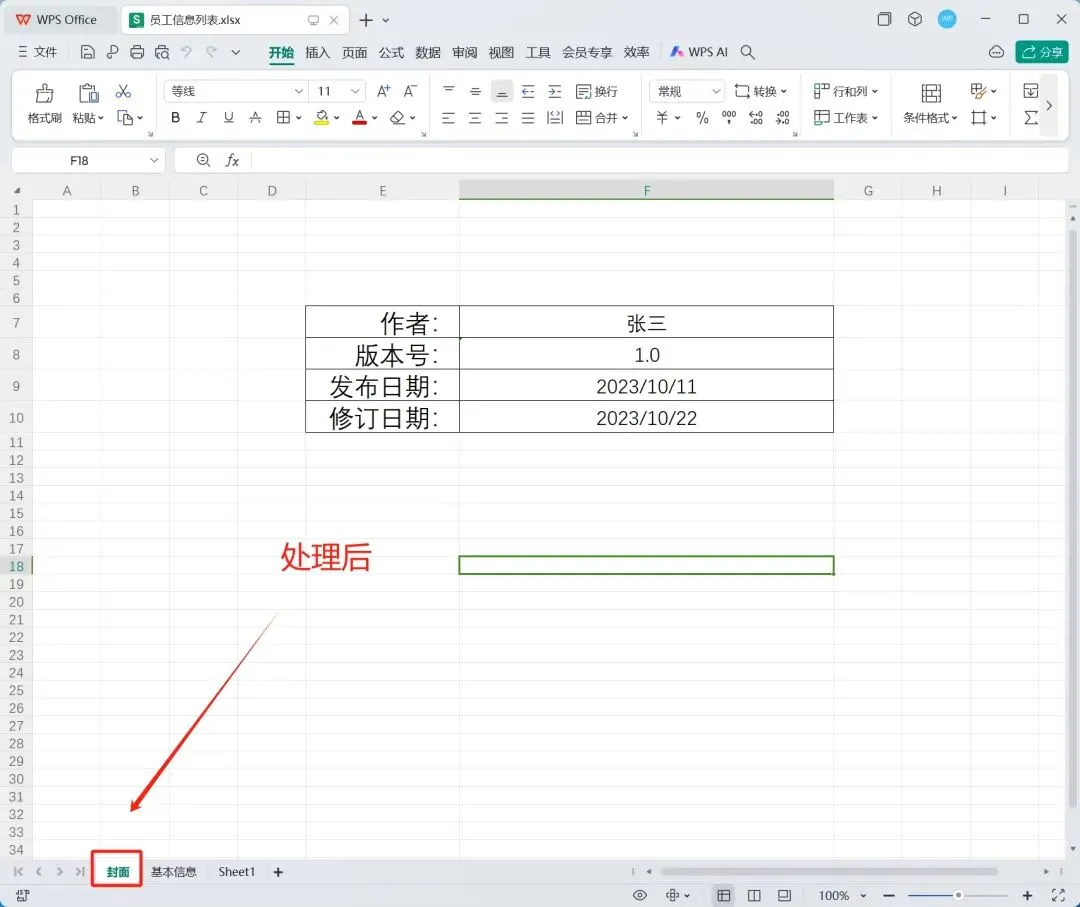Image resolution: width=1080 pixels, height=907 pixels.
Task: Open the font name dropdown 等线
Action: (299, 91)
